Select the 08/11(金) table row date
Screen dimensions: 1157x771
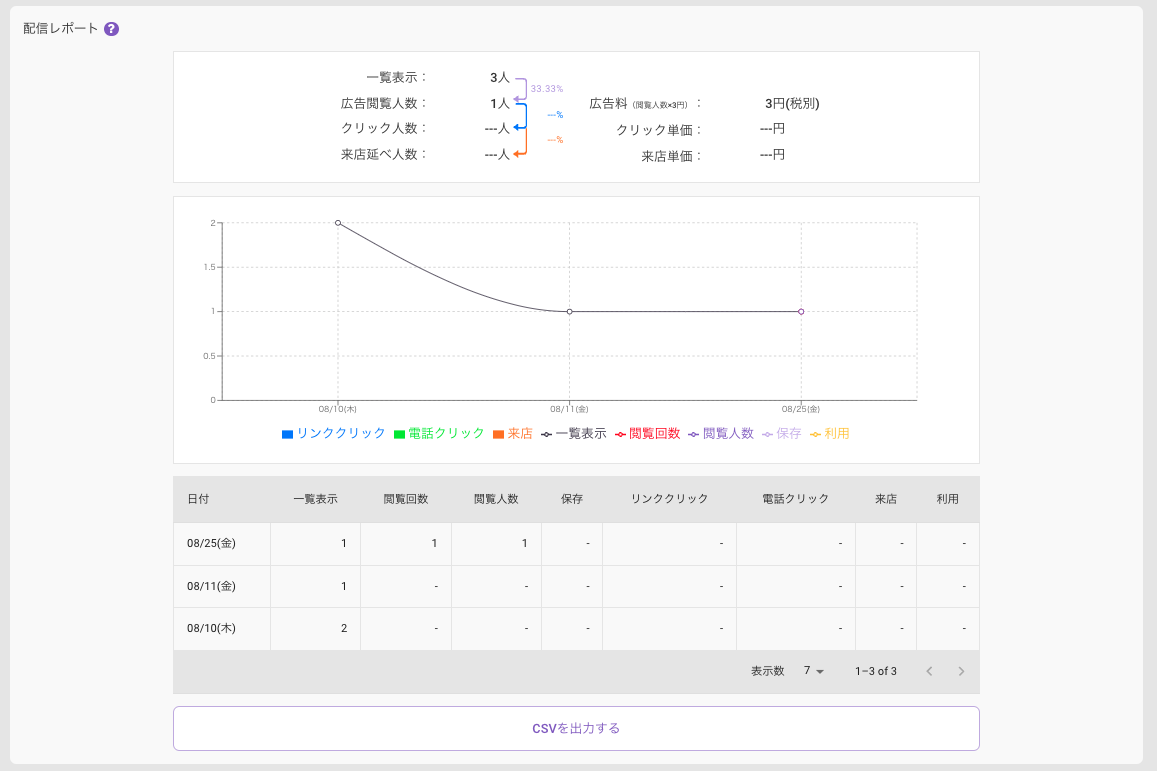coord(211,587)
